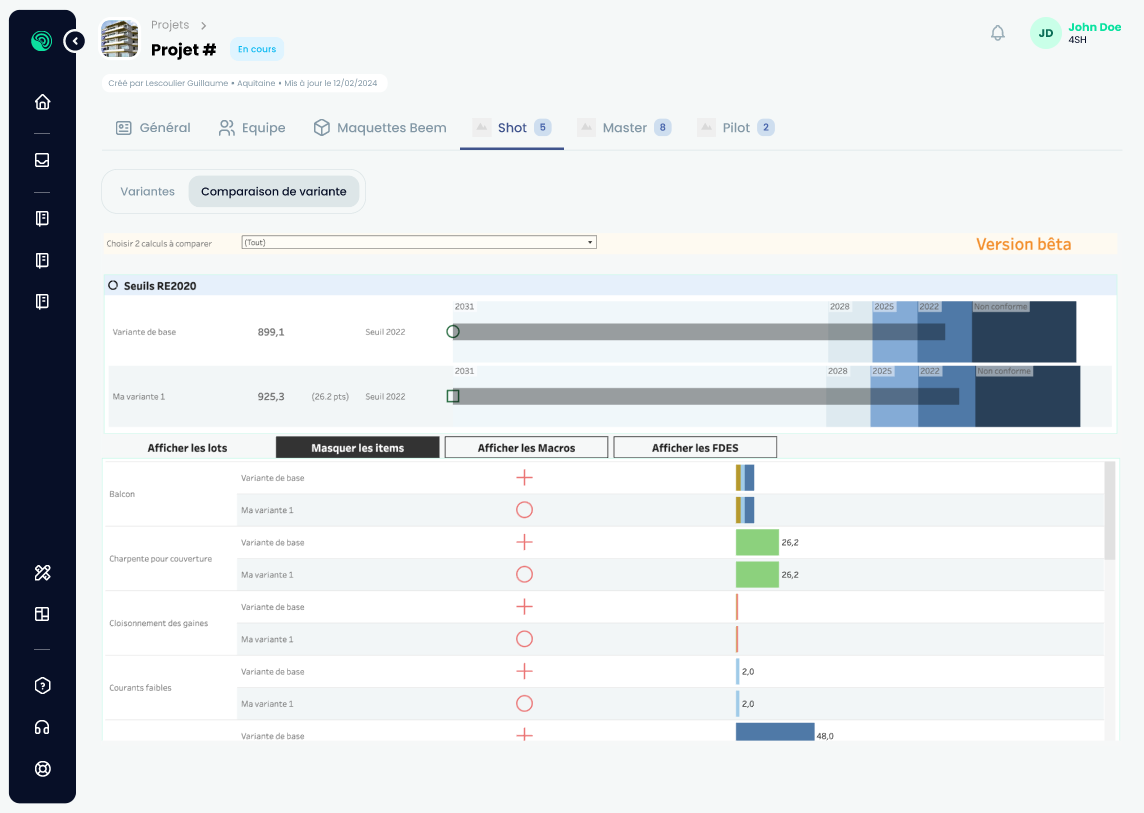Image resolution: width=1144 pixels, height=813 pixels.
Task: Collapse the sidebar with the arrow button
Action: [75, 41]
